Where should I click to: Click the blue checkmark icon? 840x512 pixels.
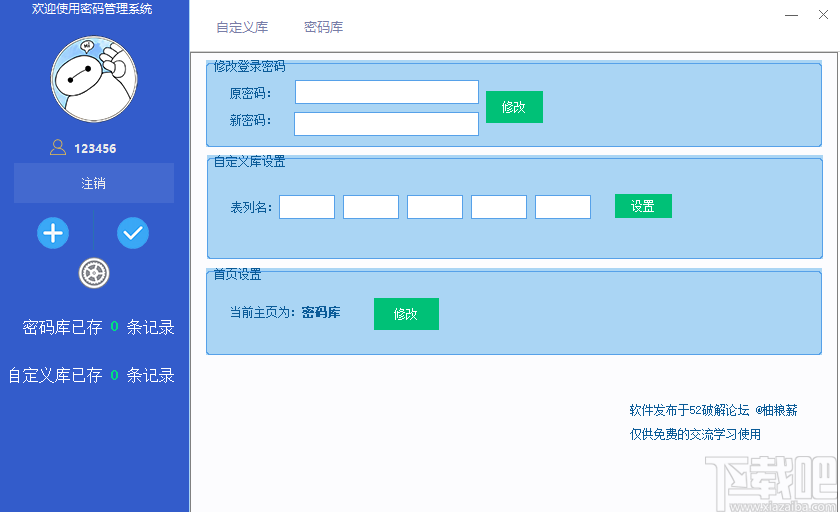tap(132, 233)
